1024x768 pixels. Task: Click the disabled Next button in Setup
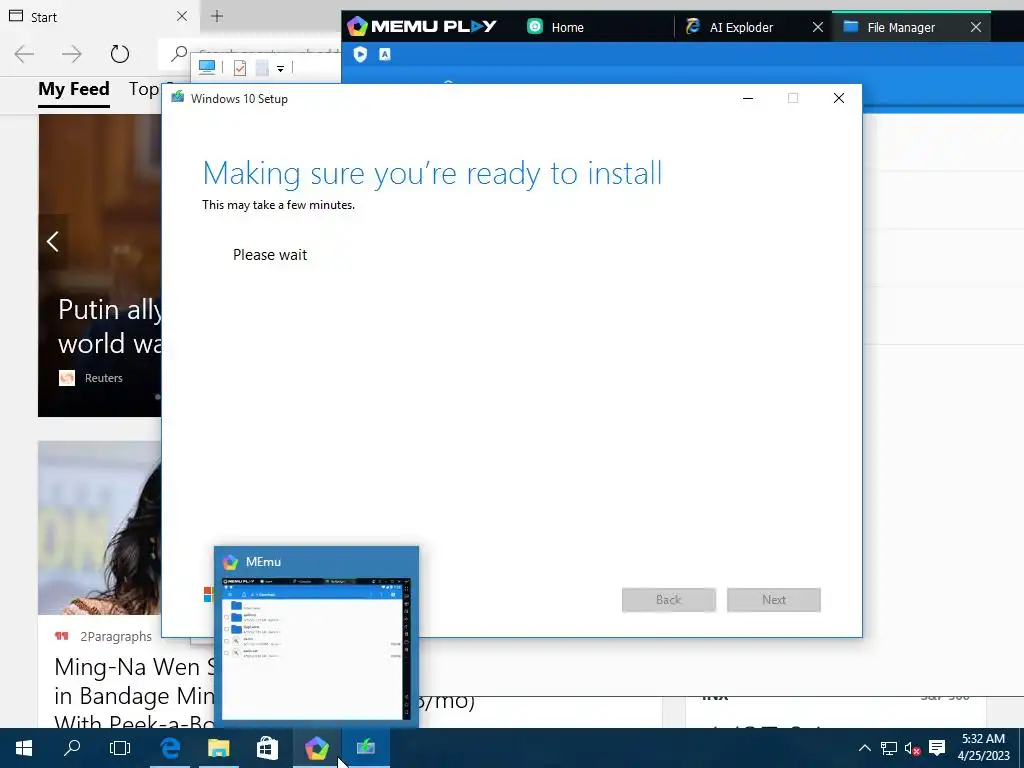point(774,600)
